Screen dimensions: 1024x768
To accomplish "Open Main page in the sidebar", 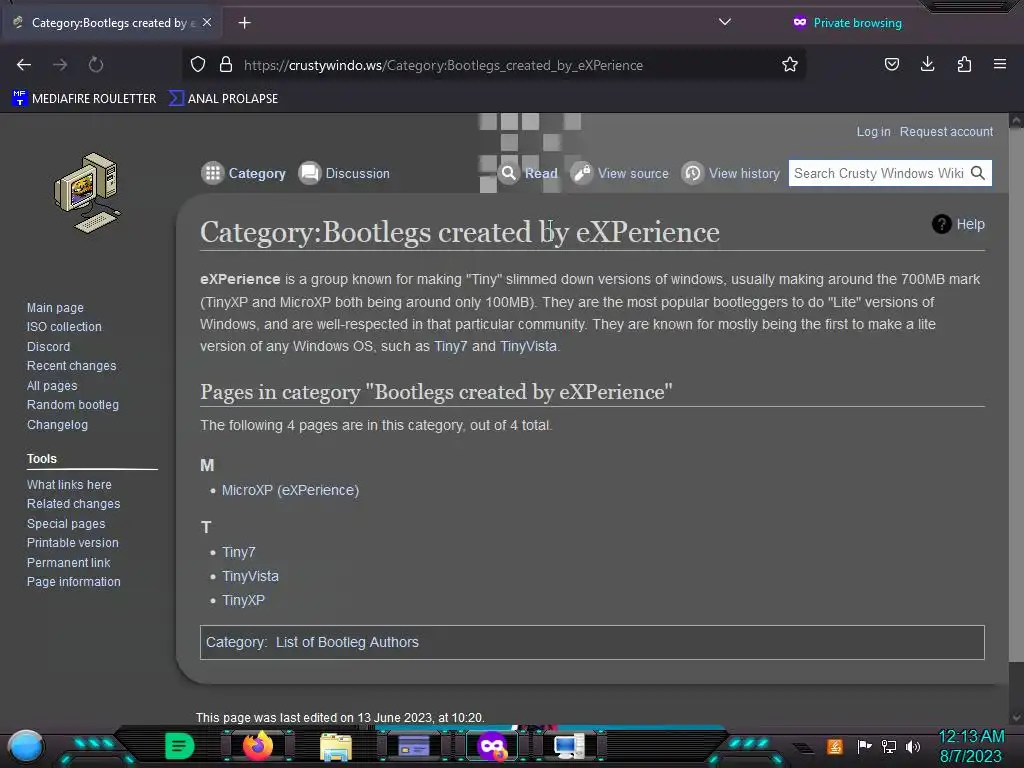I will (55, 308).
